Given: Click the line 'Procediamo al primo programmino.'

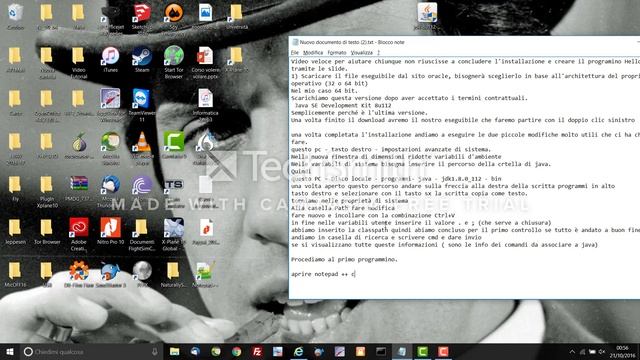Looking at the screenshot, I should coord(344,260).
